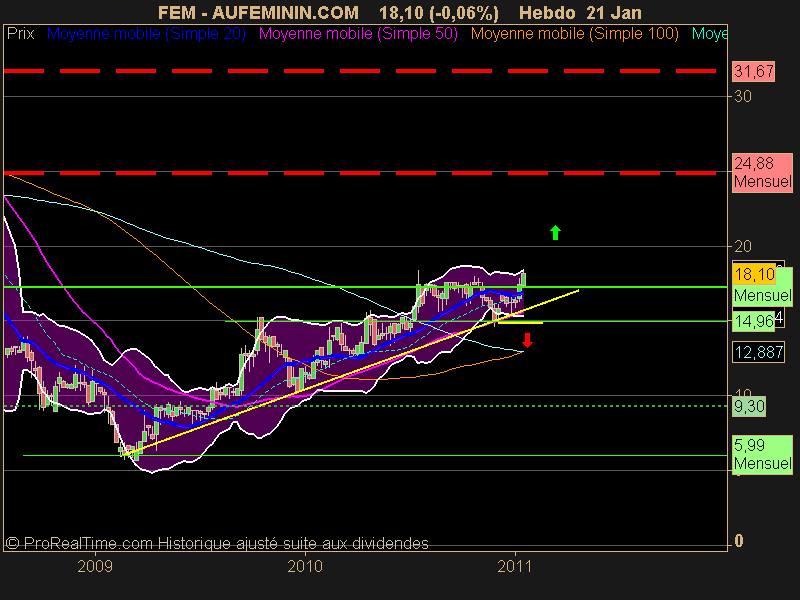
Task: Click the ProRealTime.com copyright text
Action: tap(217, 543)
